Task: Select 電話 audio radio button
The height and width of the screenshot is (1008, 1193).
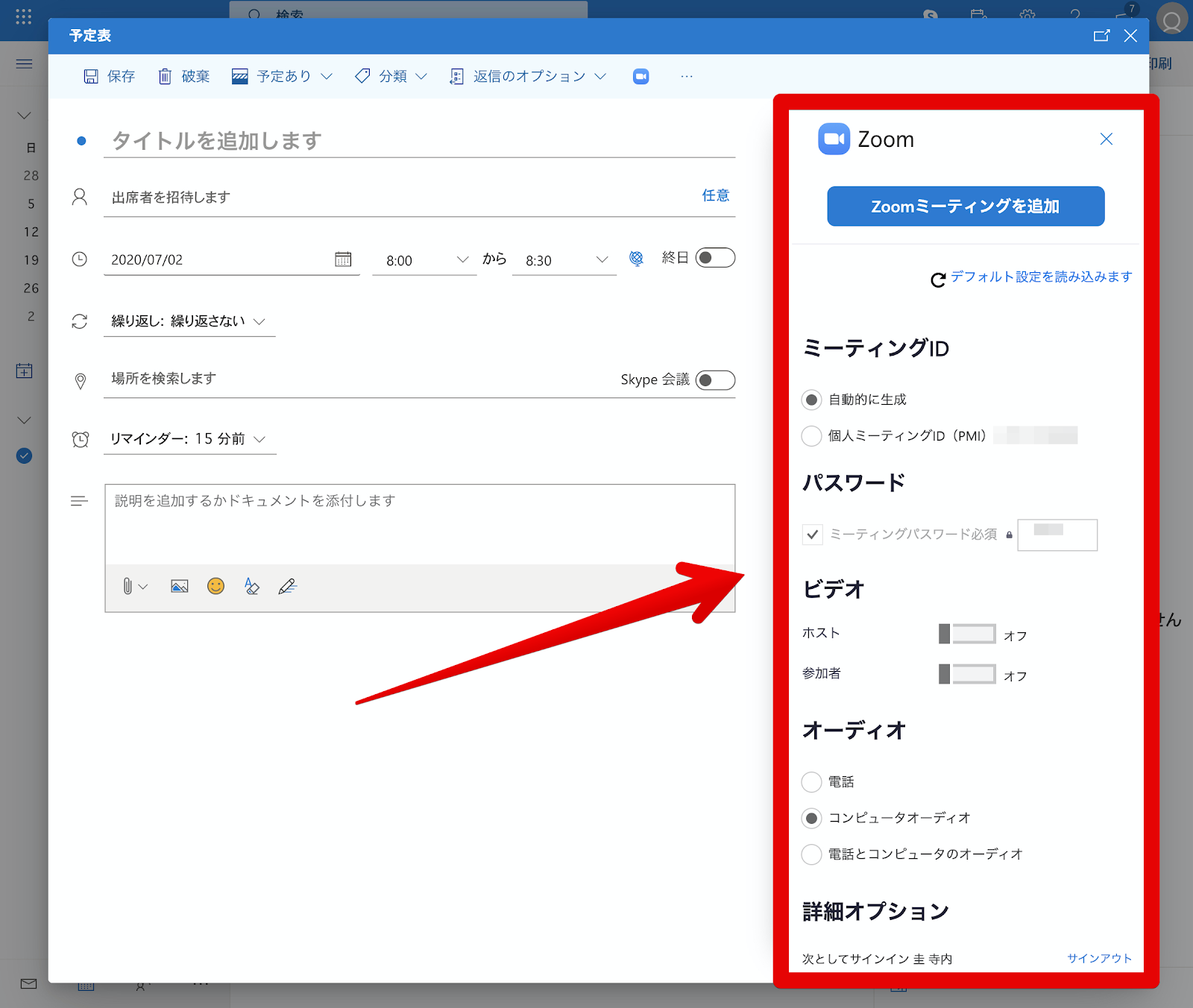Action: (811, 782)
